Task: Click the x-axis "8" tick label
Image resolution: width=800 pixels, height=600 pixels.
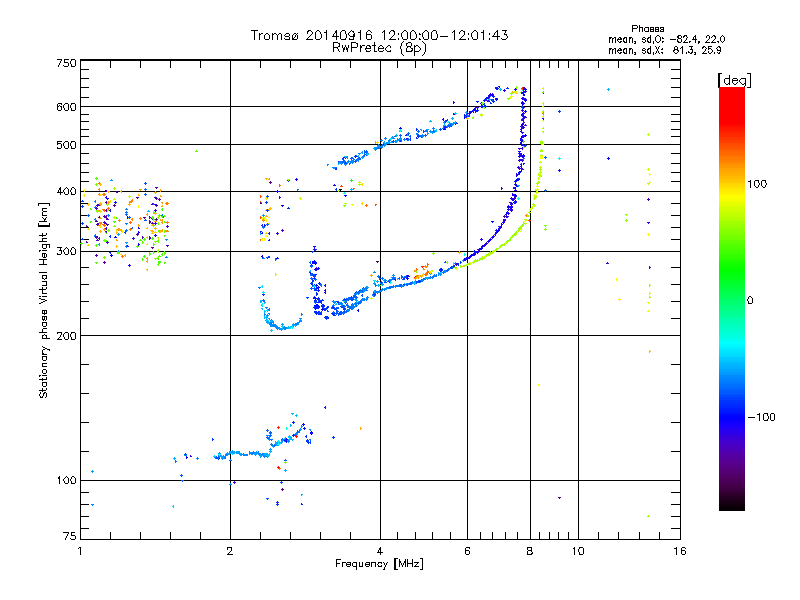Action: pos(530,551)
